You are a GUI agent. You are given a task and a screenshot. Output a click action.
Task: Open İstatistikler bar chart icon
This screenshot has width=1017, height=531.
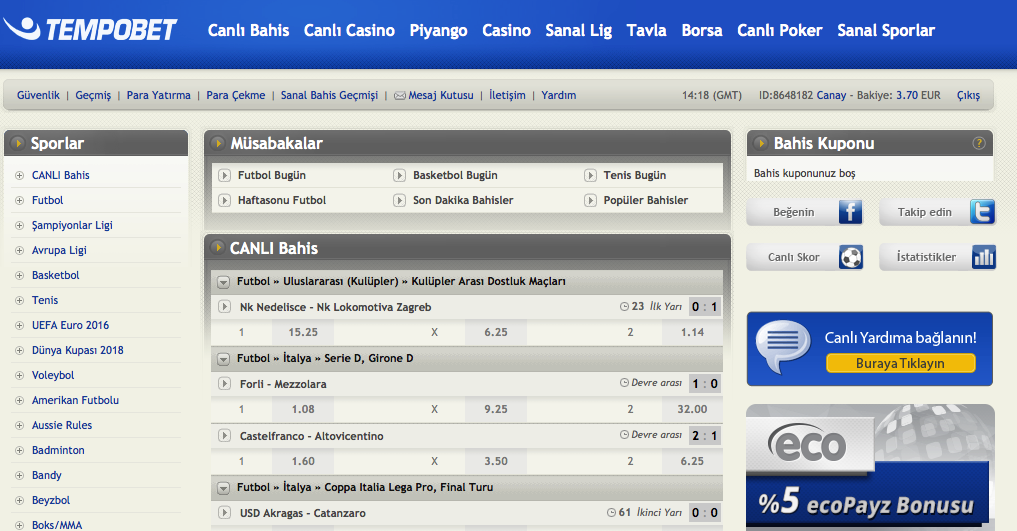point(983,257)
